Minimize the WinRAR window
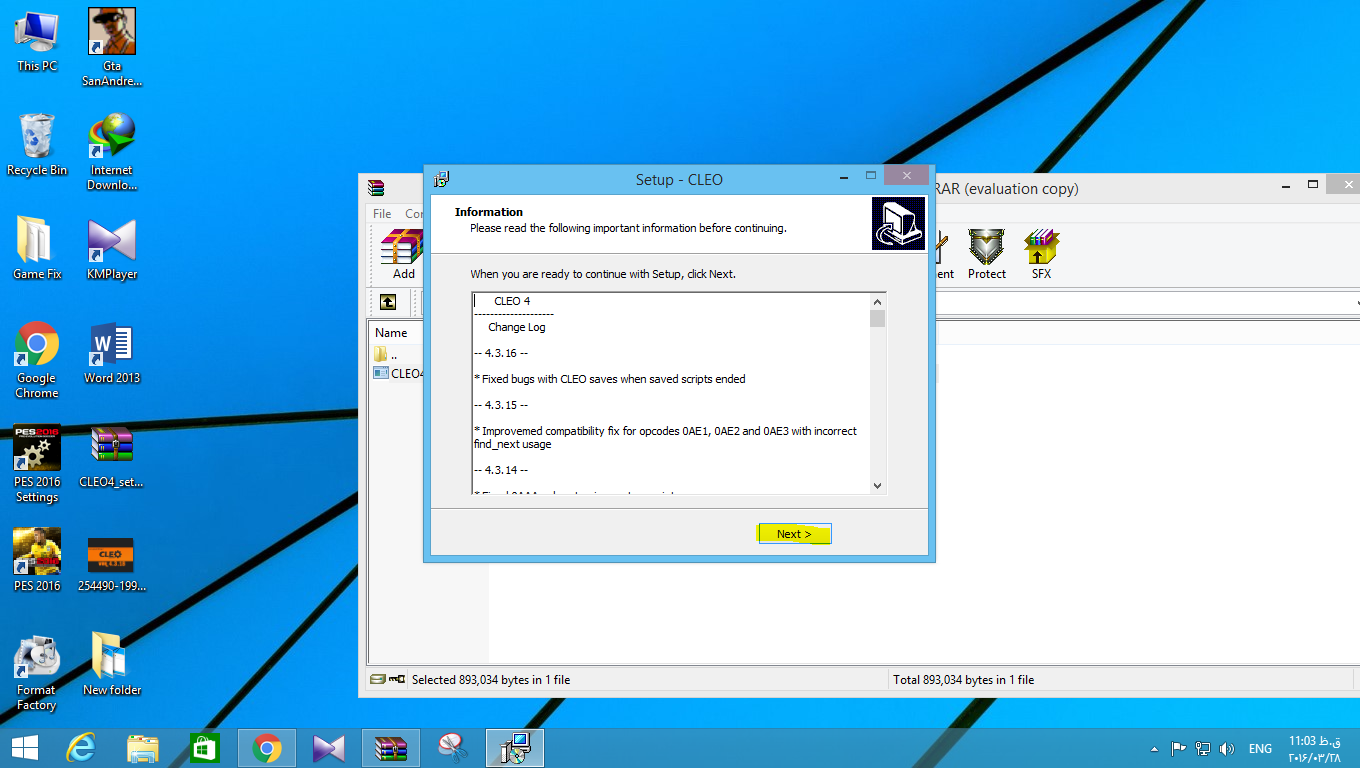Viewport: 1360px width, 768px height. [x=1287, y=185]
